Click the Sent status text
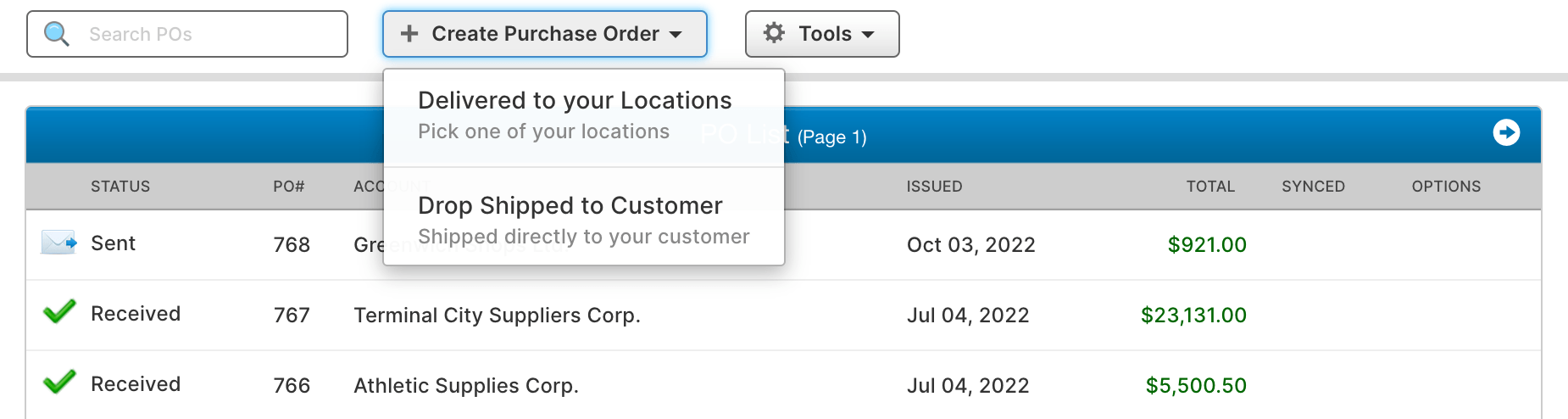The image size is (1568, 419). [x=113, y=243]
